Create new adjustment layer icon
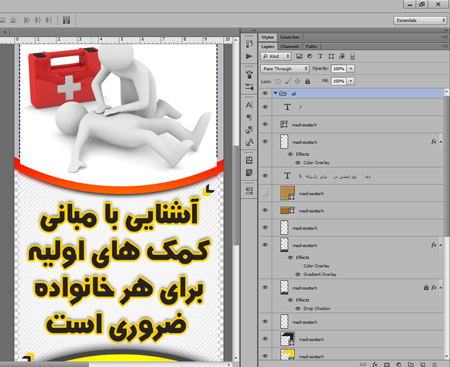Image resolution: width=450 pixels, height=367 pixels. (x=399, y=364)
